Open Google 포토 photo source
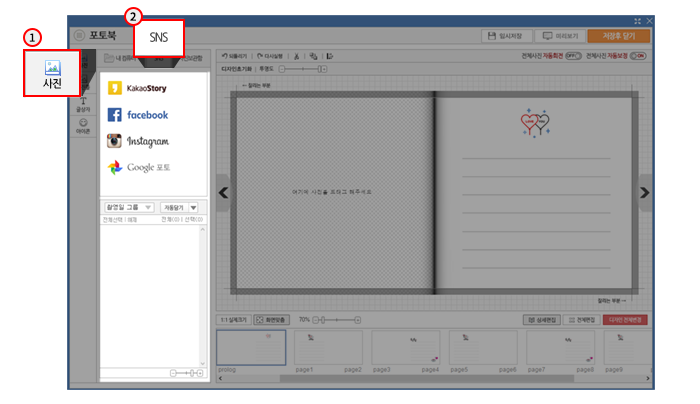The width and height of the screenshot is (700, 404). (x=139, y=167)
